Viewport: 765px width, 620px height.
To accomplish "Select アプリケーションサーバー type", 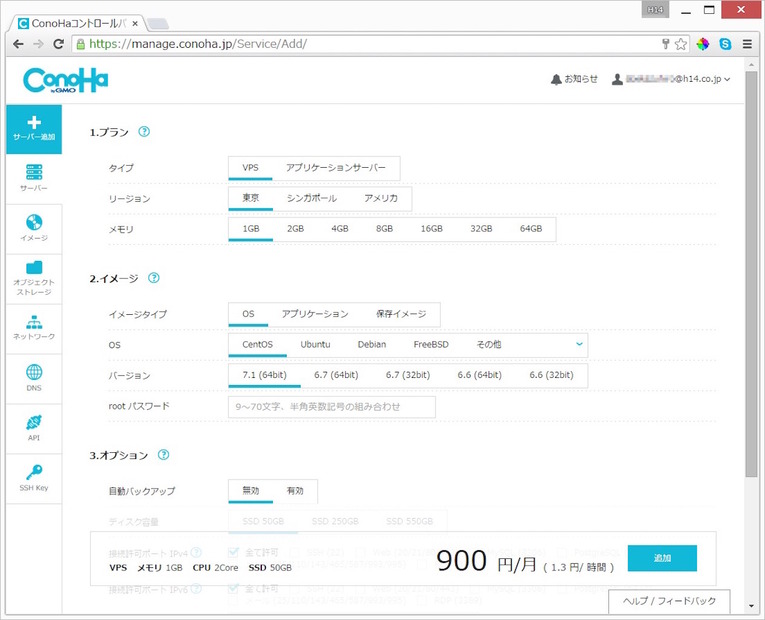I will (x=336, y=168).
